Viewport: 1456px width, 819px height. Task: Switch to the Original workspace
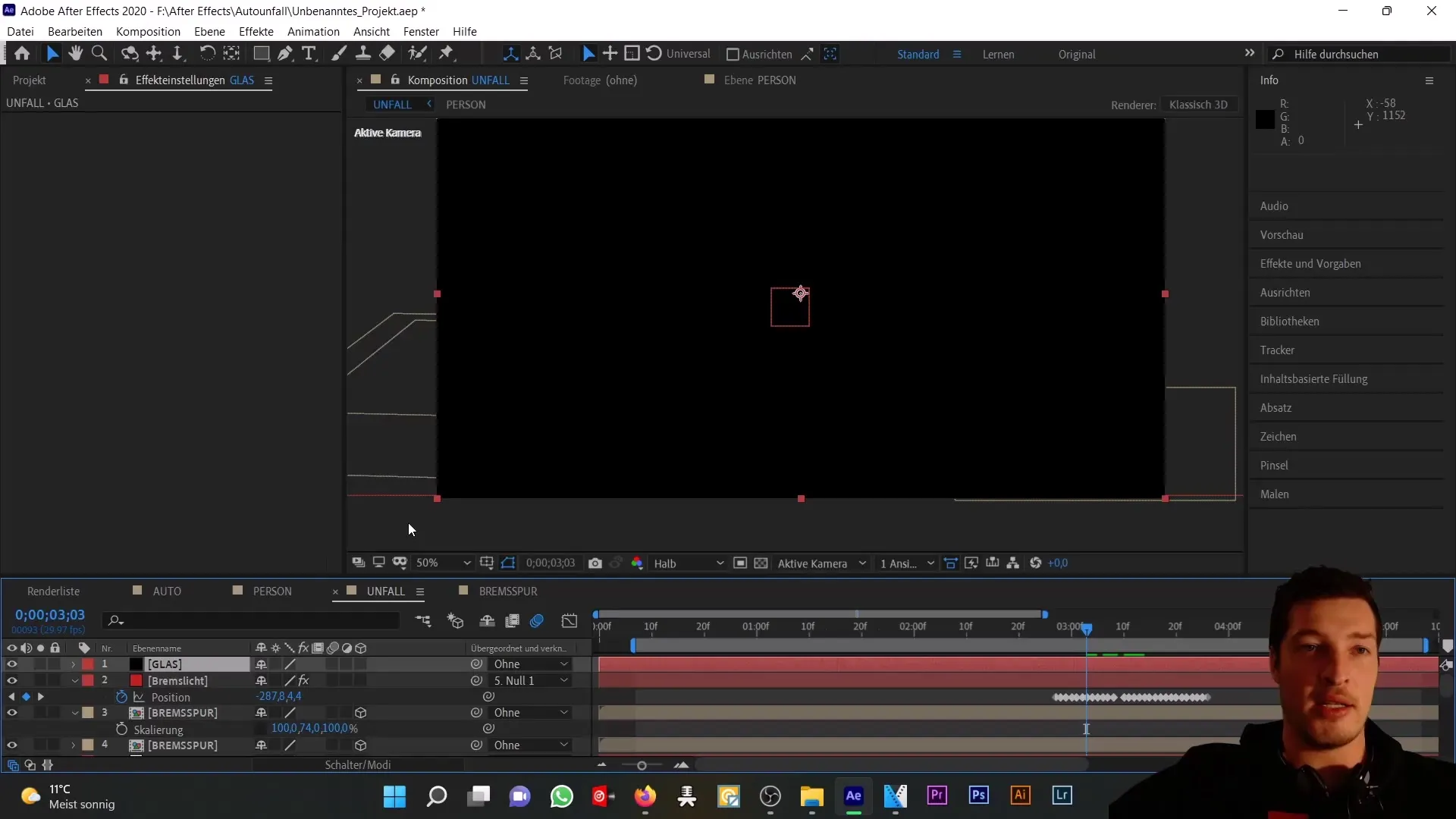pyautogui.click(x=1077, y=55)
